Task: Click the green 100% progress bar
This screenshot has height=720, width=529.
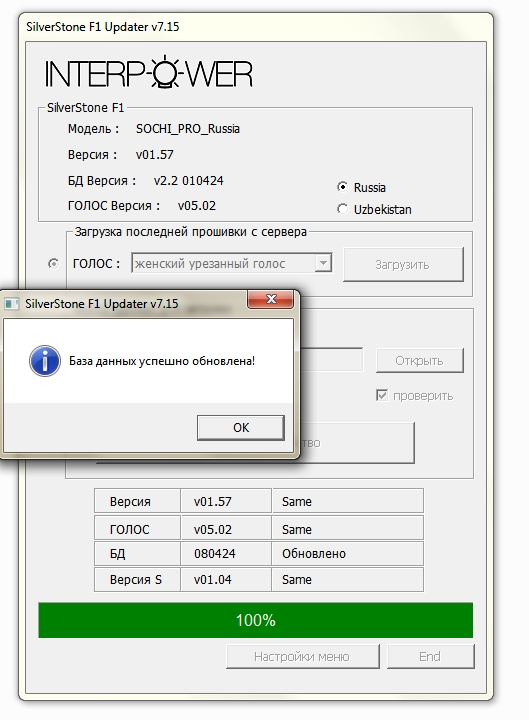Action: 255,620
